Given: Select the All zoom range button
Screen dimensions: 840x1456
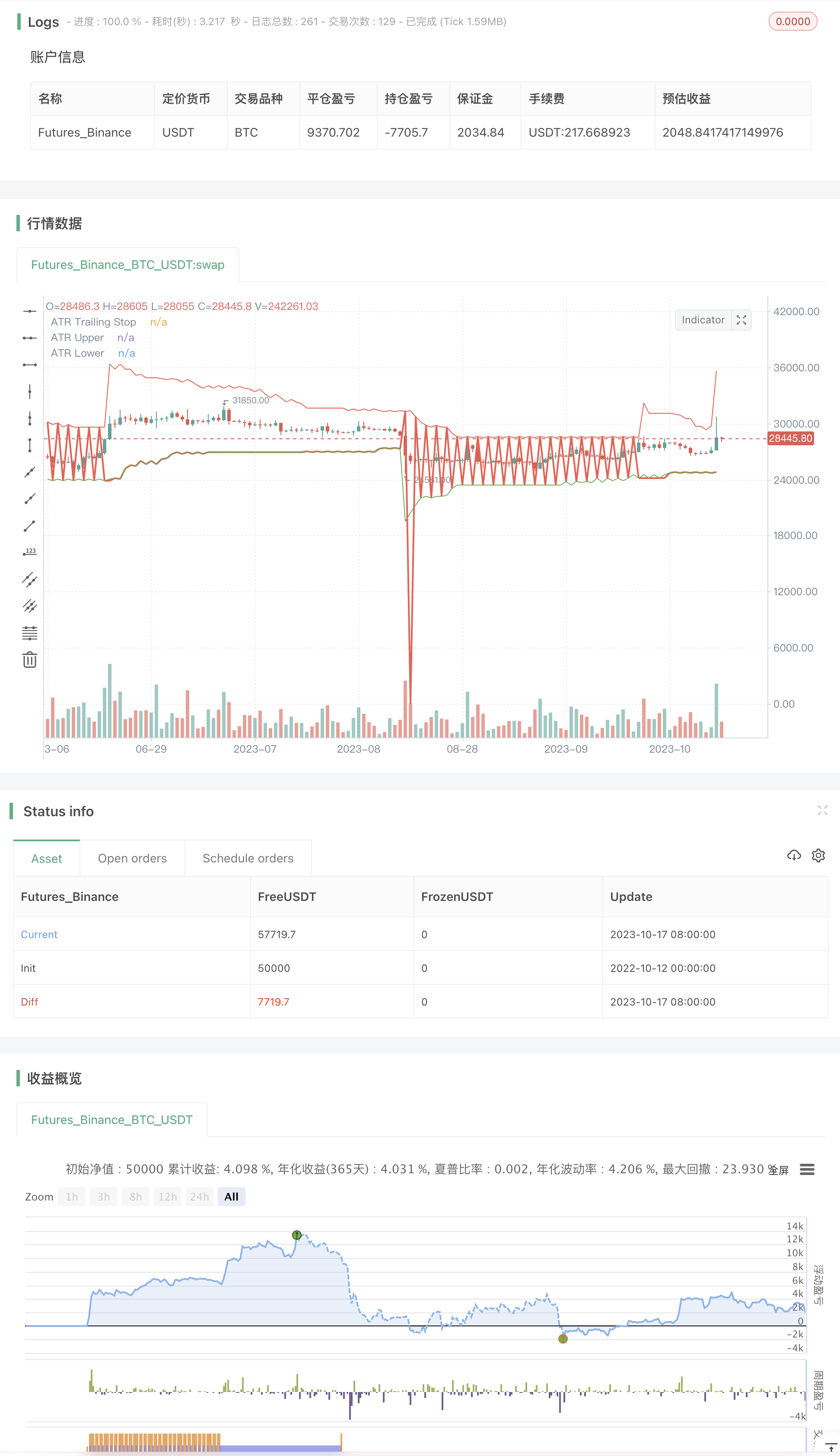Looking at the screenshot, I should (x=231, y=1197).
